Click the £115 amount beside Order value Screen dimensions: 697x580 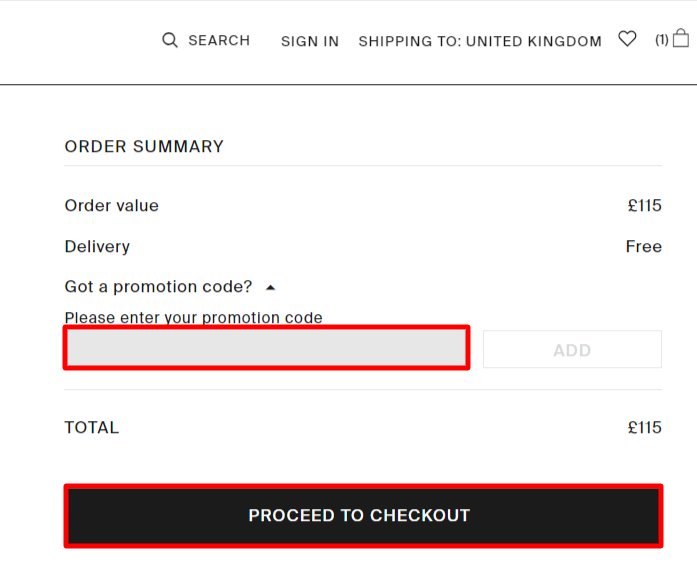(644, 205)
